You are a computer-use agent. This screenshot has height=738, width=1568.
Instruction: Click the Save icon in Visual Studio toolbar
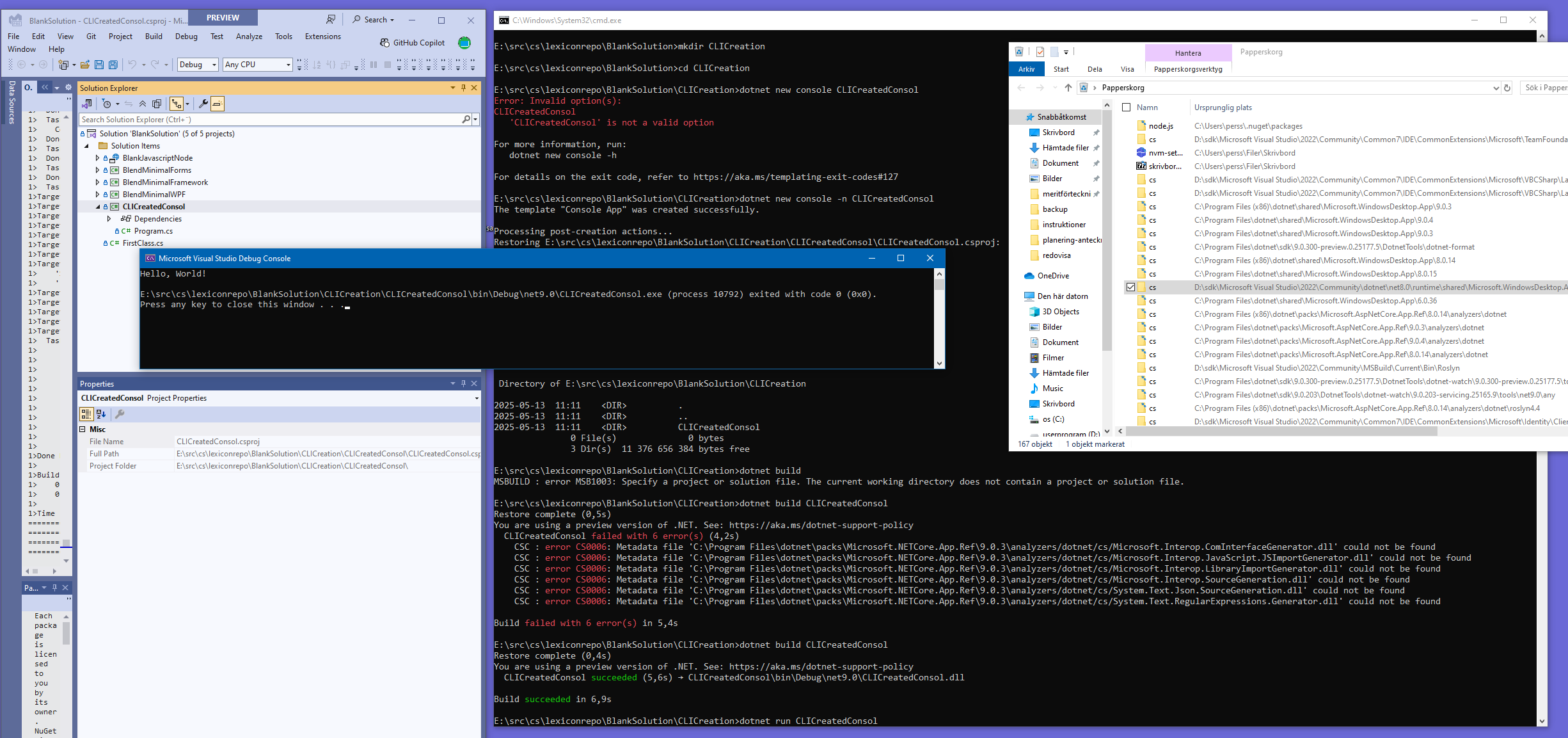tap(99, 64)
